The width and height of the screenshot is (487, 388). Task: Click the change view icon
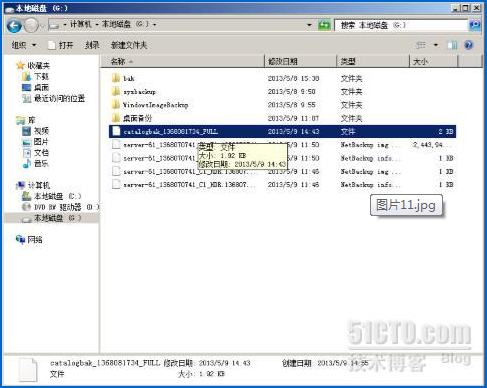[421, 45]
